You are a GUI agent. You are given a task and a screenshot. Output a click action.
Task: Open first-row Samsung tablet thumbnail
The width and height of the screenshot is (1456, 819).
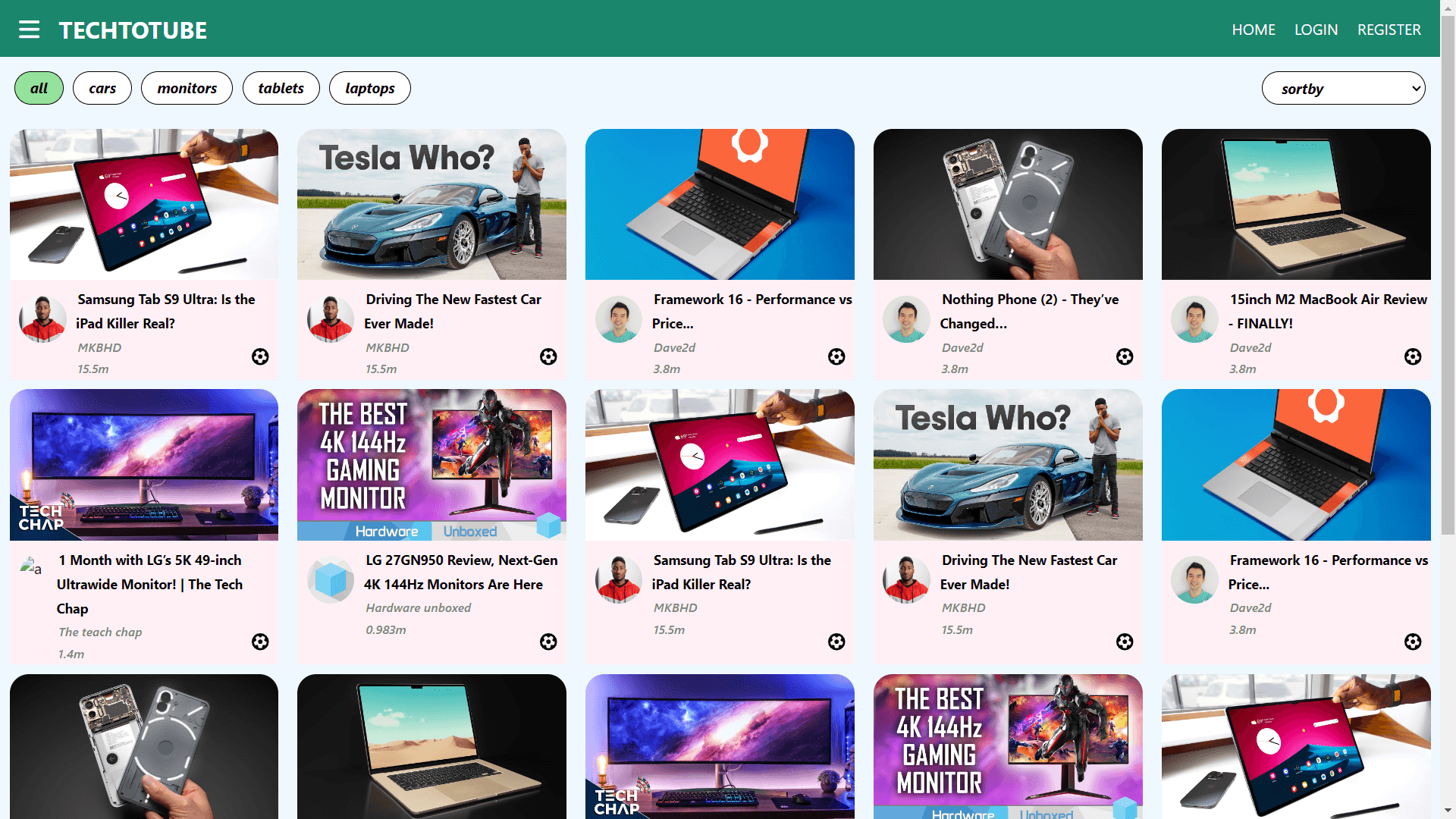144,204
